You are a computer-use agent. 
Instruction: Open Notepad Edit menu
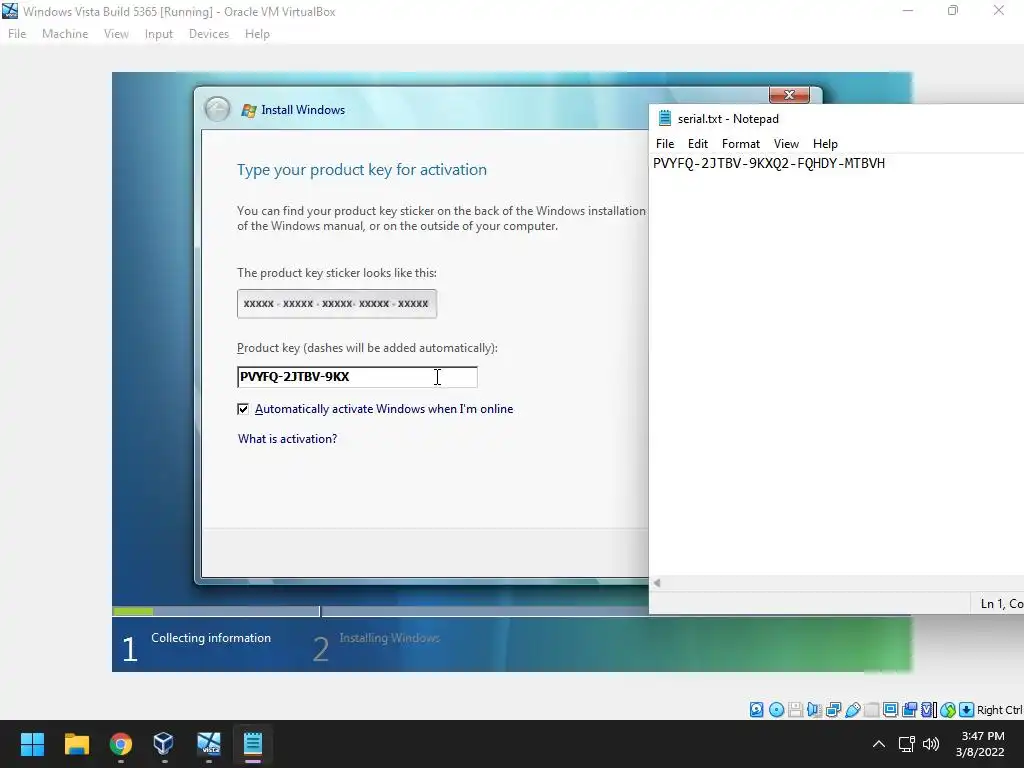697,144
